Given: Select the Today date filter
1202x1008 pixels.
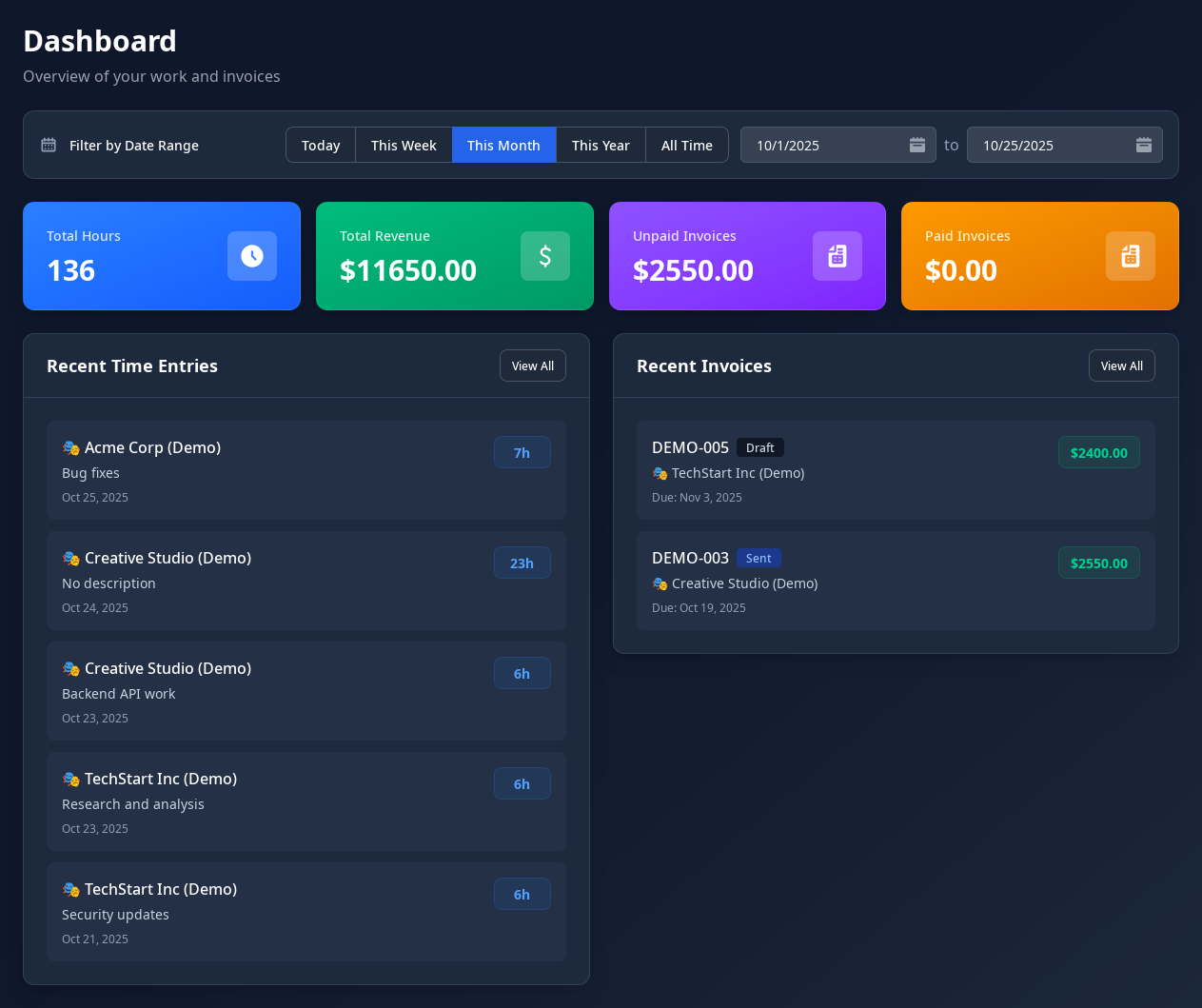Looking at the screenshot, I should click(321, 145).
